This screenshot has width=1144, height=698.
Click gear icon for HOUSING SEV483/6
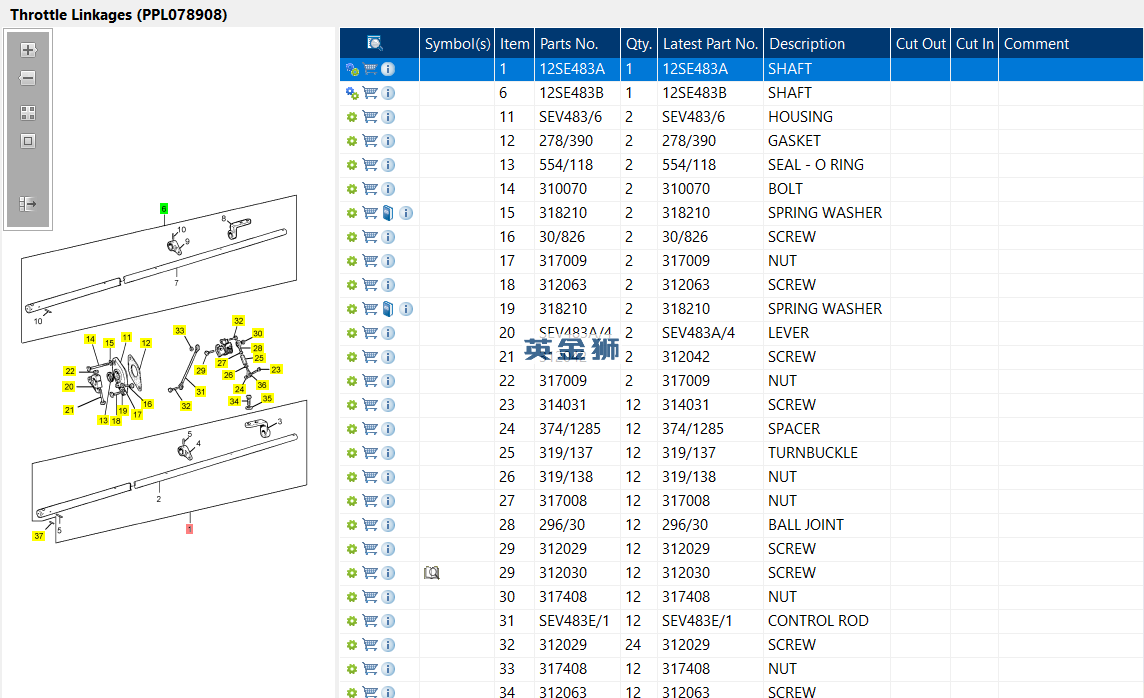(x=352, y=117)
